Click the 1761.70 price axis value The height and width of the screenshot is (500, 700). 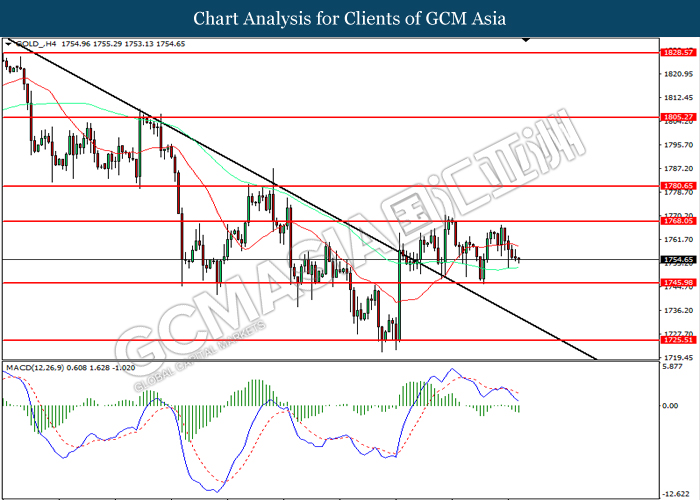(679, 240)
